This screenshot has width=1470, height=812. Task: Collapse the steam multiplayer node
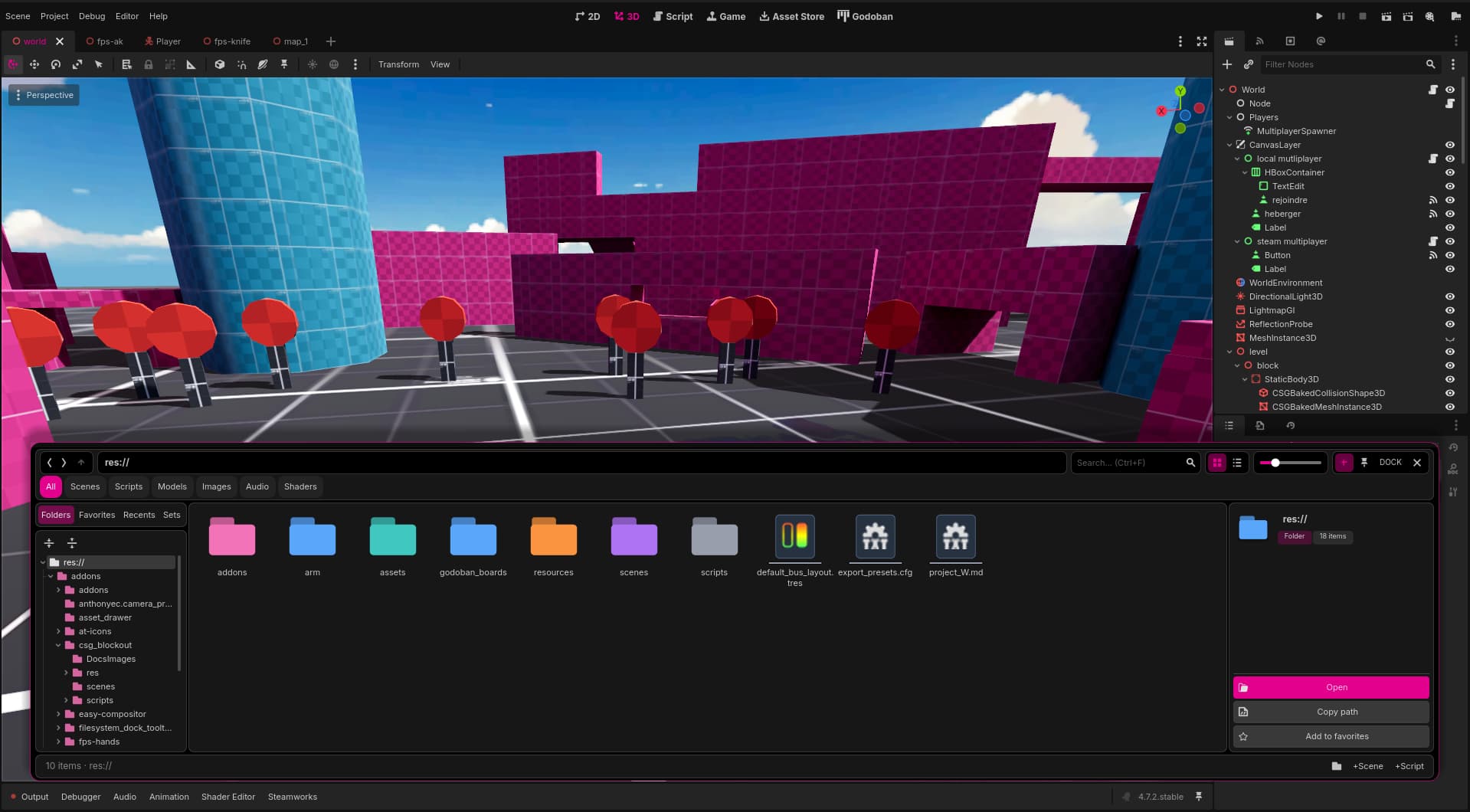point(1237,241)
